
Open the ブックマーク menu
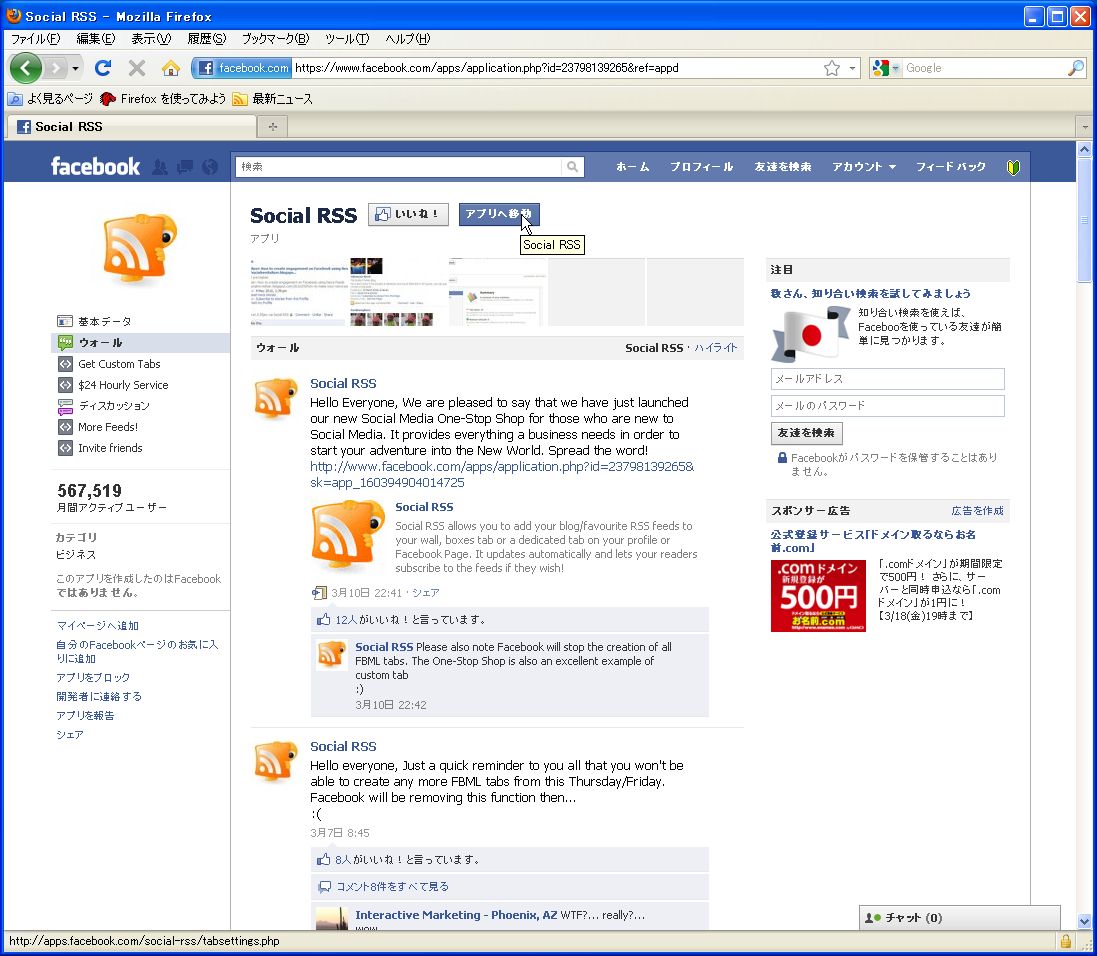tap(275, 38)
